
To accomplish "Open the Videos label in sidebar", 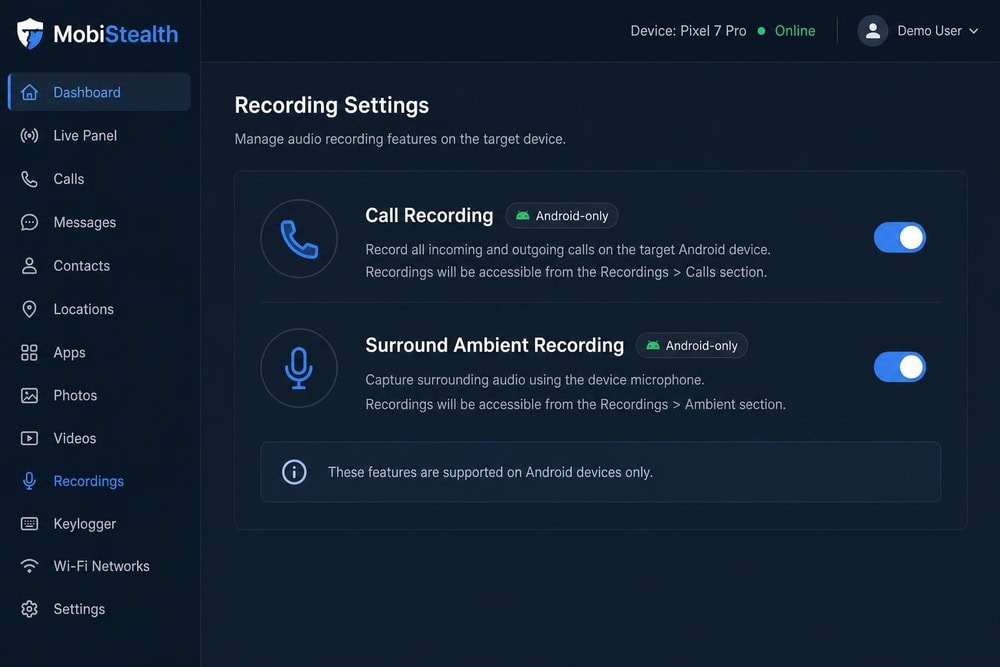I will click(x=75, y=438).
